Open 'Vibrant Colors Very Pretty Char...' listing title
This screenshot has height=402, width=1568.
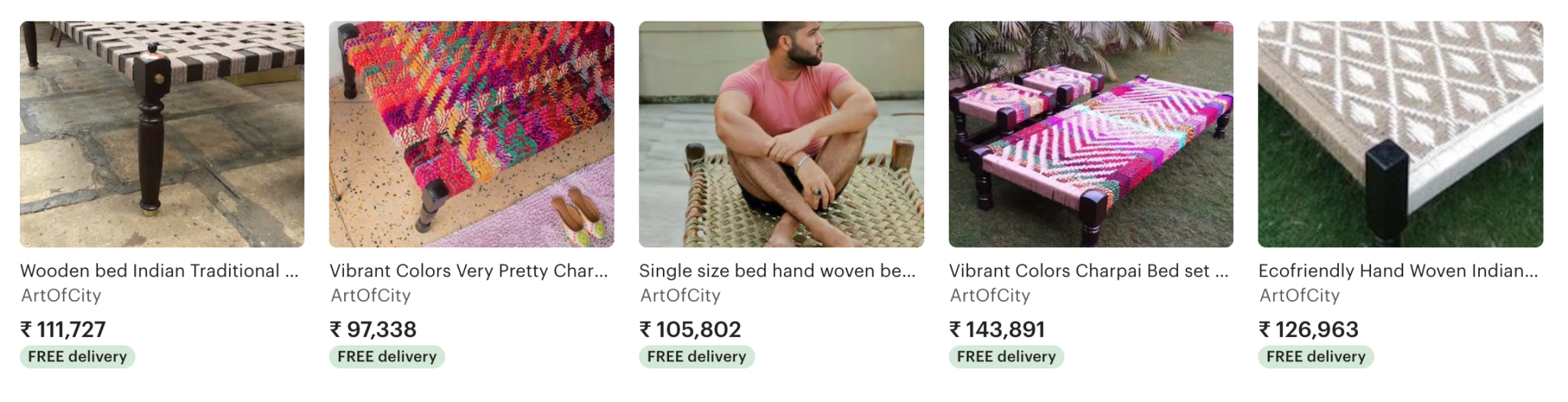468,271
